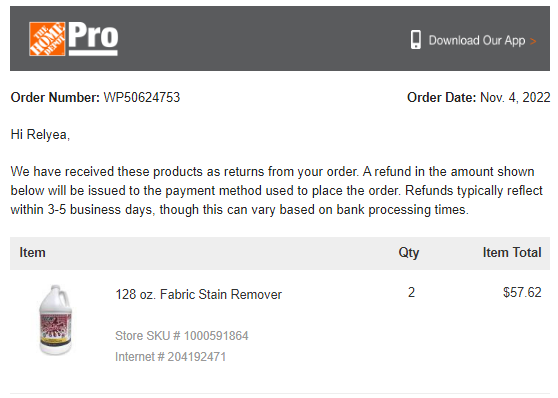Click the Item column header

pos(32,252)
